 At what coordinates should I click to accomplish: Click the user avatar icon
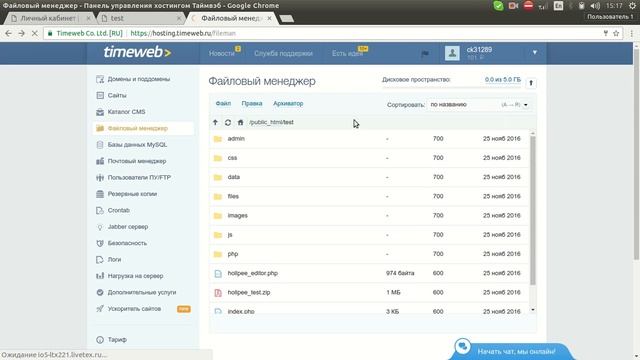pyautogui.click(x=452, y=53)
